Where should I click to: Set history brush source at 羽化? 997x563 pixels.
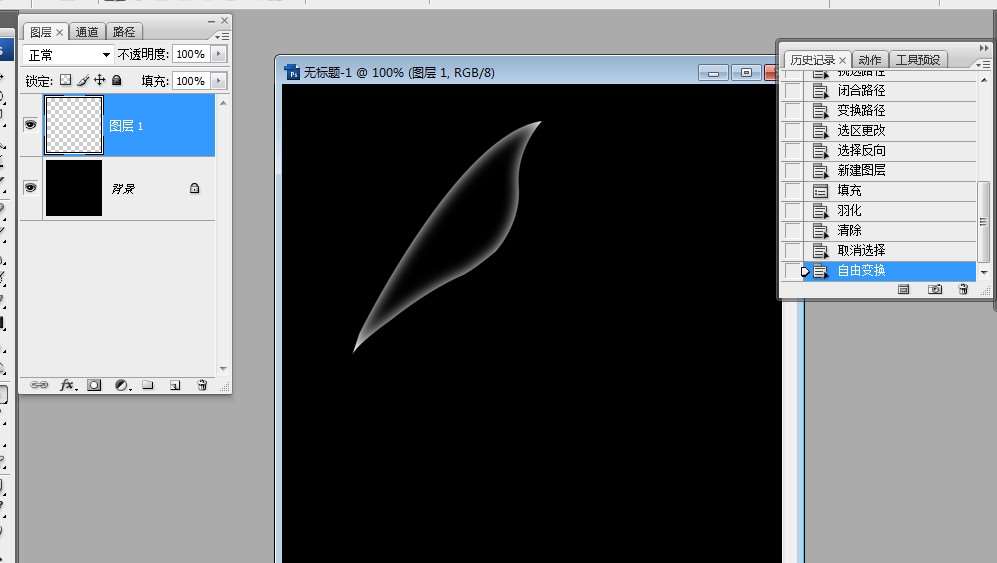(x=792, y=211)
